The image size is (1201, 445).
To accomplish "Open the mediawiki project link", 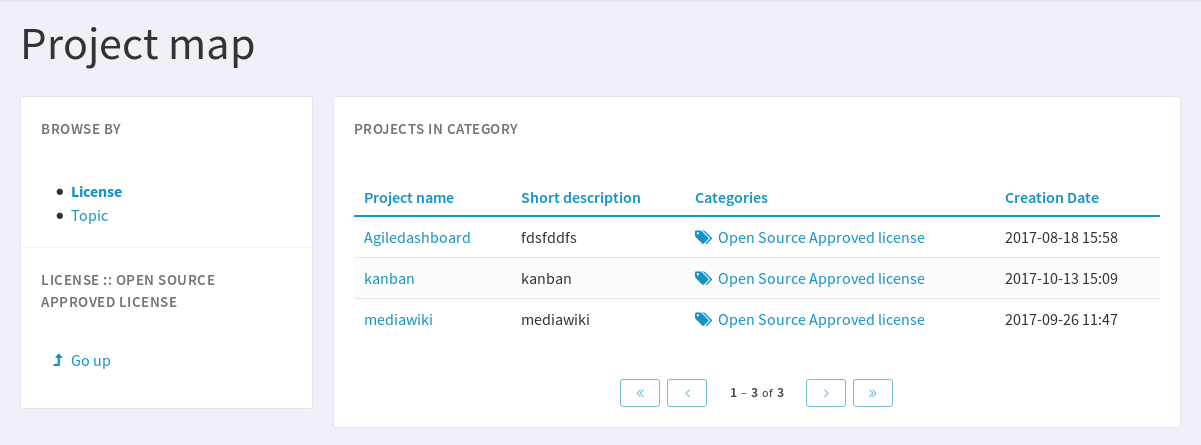I will 398,320.
